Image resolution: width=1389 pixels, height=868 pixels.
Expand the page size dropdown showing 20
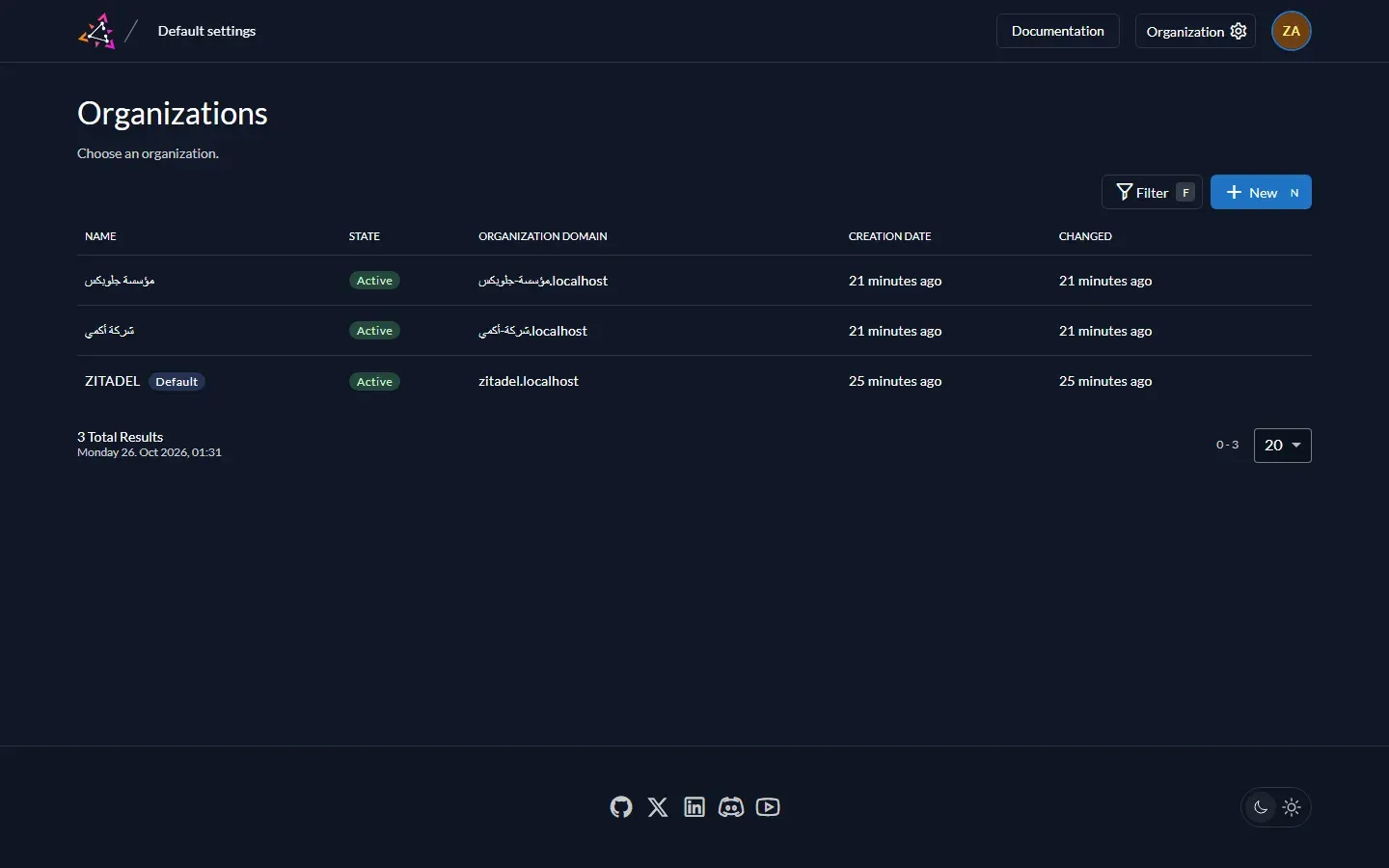point(1283,446)
